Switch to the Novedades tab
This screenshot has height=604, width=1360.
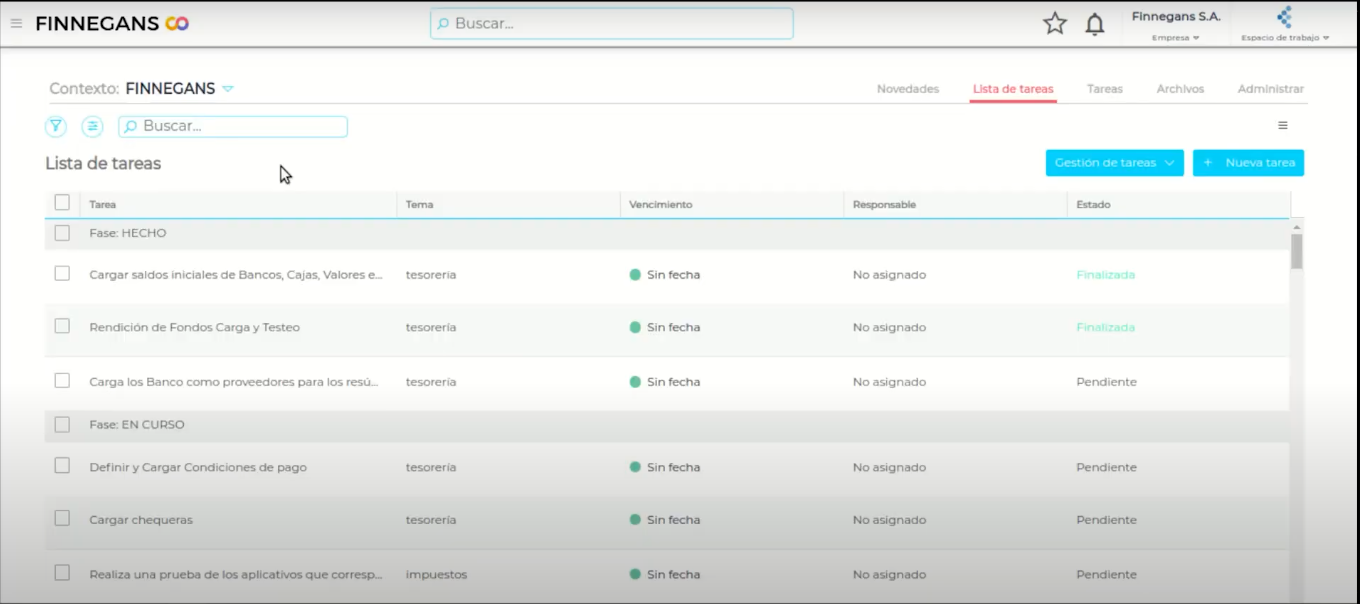point(907,89)
